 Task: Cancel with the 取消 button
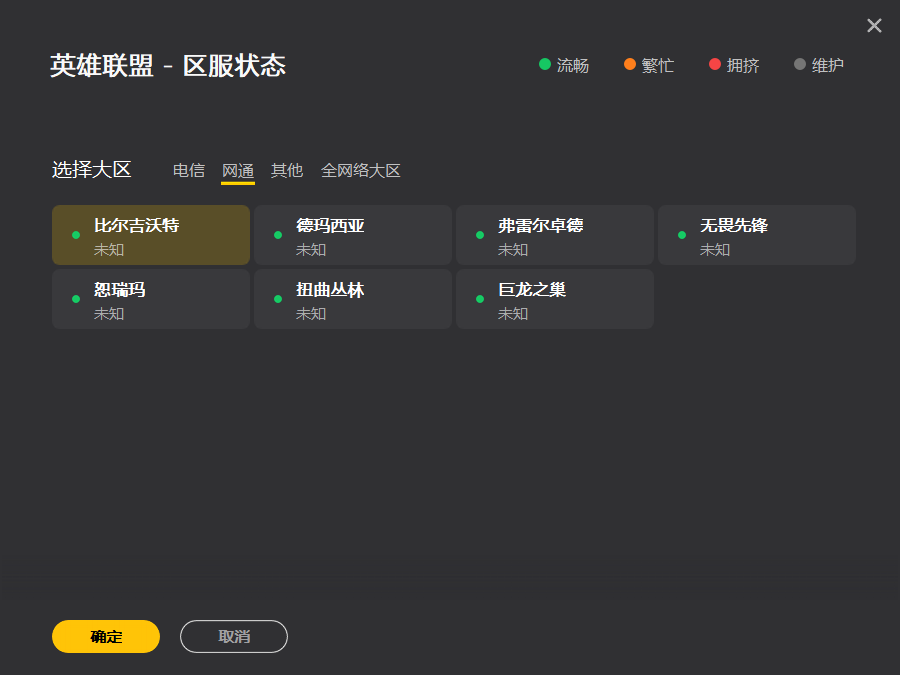(x=234, y=636)
